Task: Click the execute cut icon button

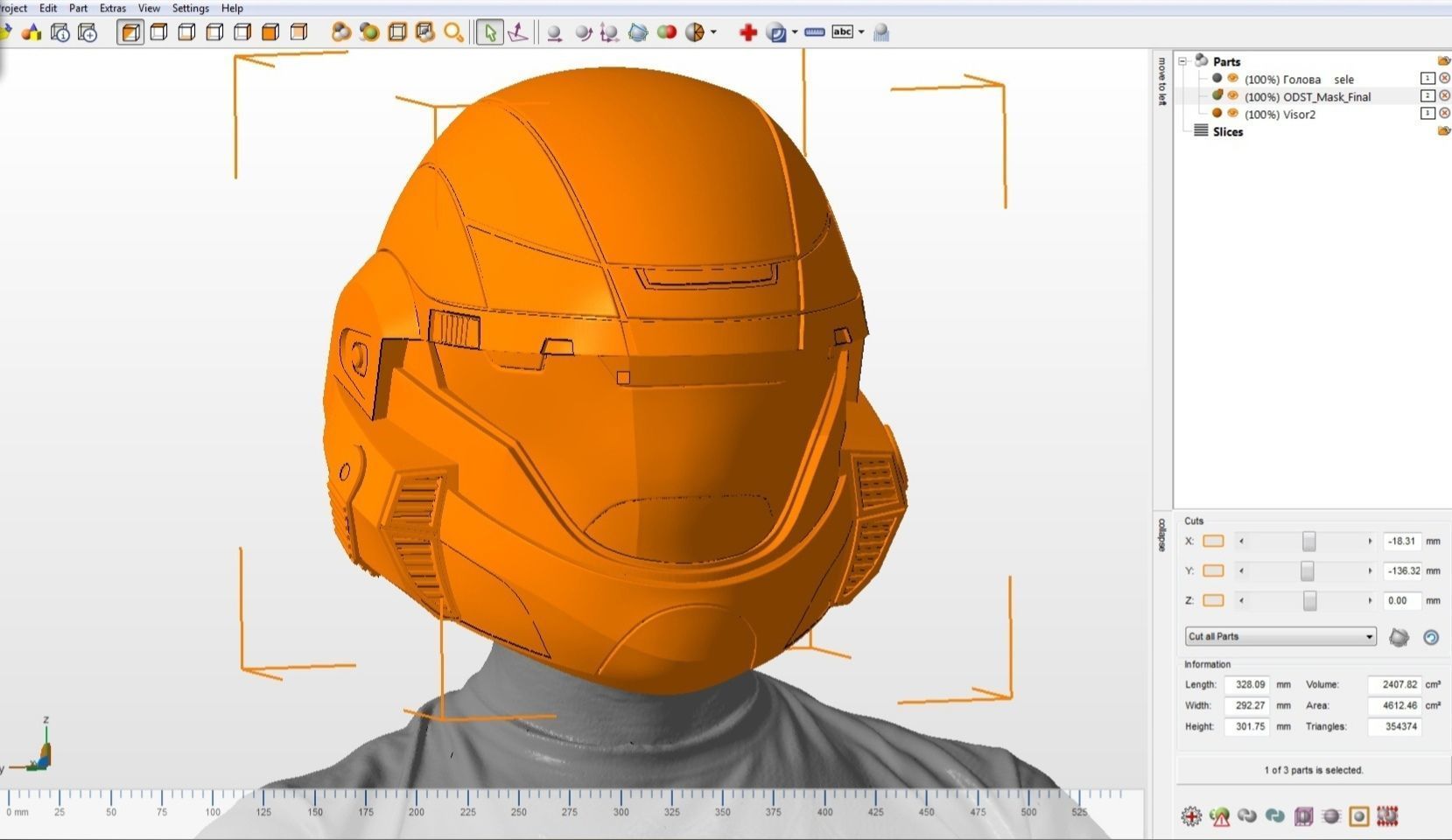Action: pyautogui.click(x=1399, y=637)
